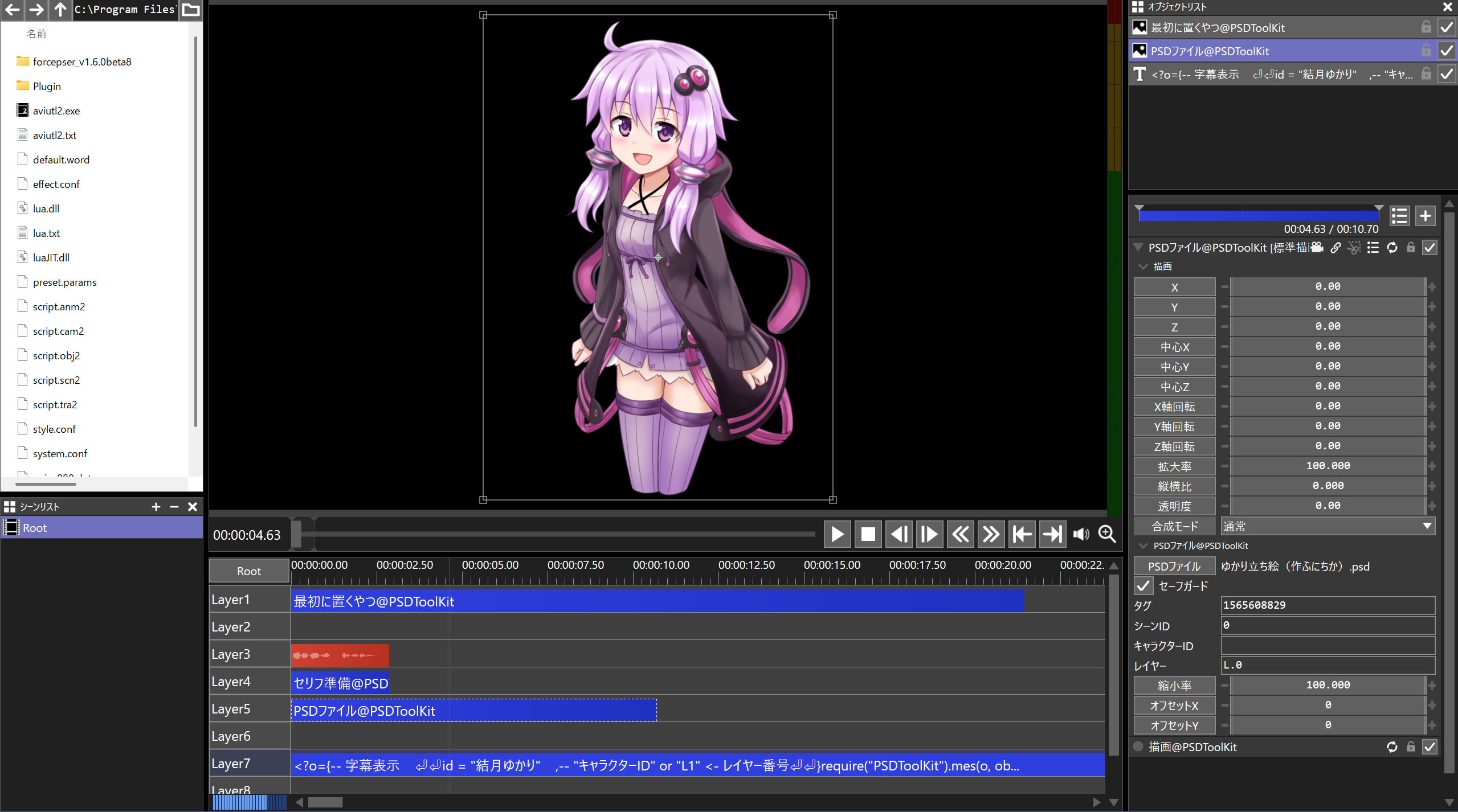Click the playback zoom magnifier icon

point(1106,534)
